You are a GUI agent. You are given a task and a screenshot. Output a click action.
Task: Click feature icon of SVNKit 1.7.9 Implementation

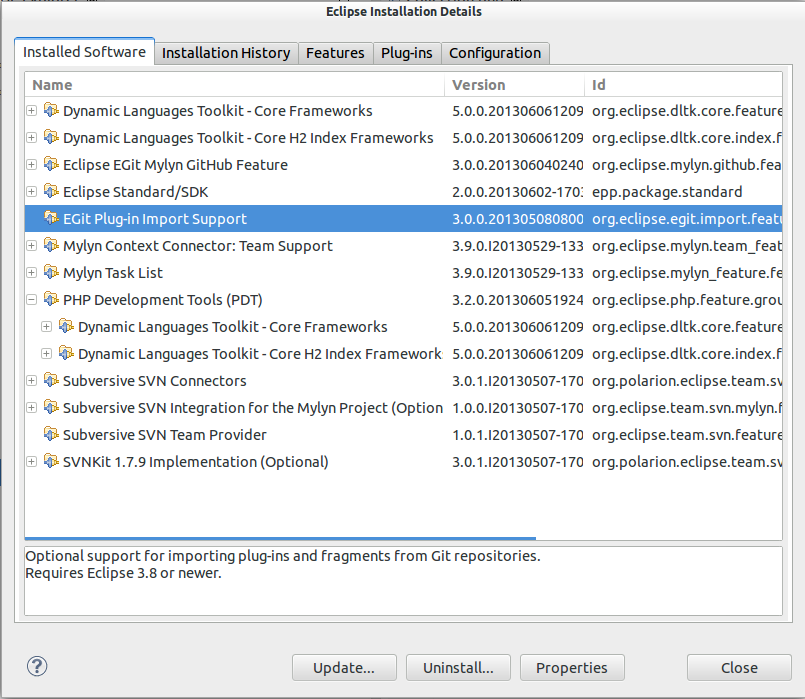click(x=51, y=461)
